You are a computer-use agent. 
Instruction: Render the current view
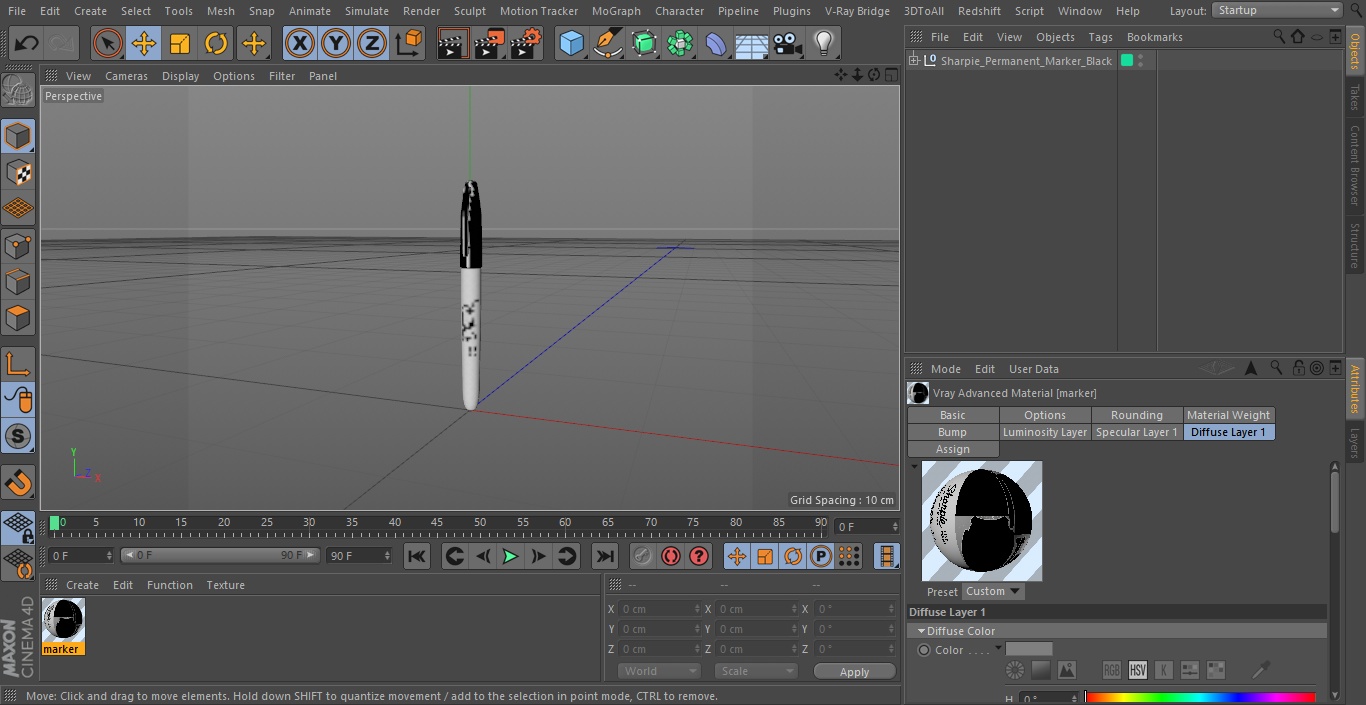[453, 43]
